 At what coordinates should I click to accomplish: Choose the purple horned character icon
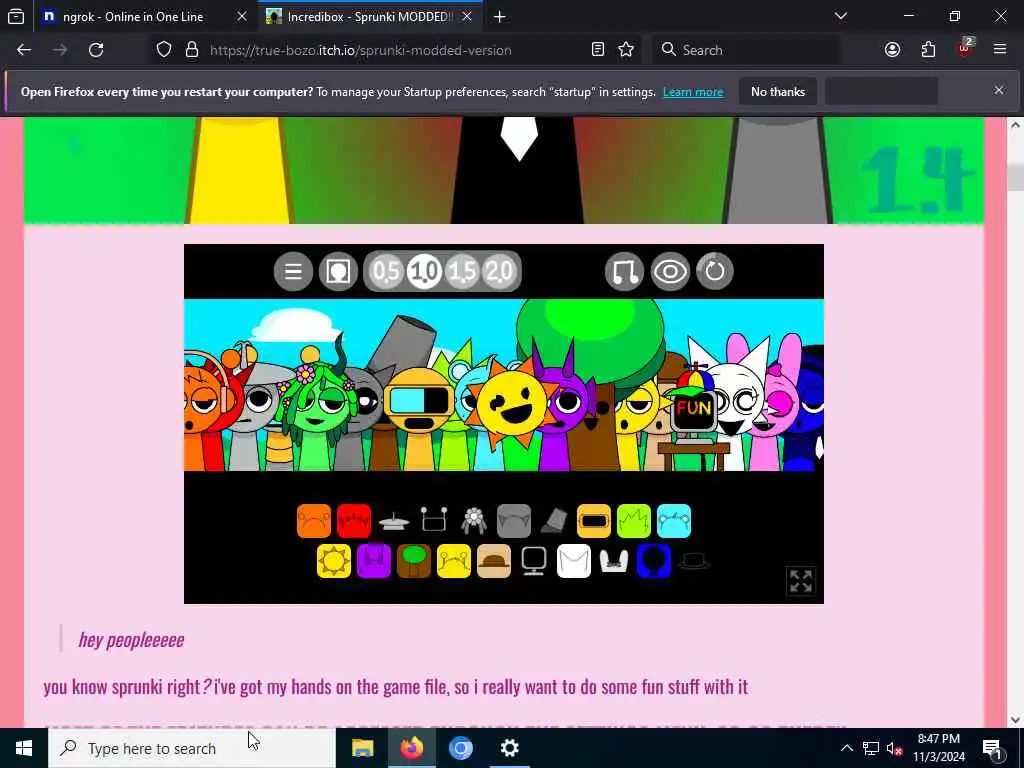(374, 561)
